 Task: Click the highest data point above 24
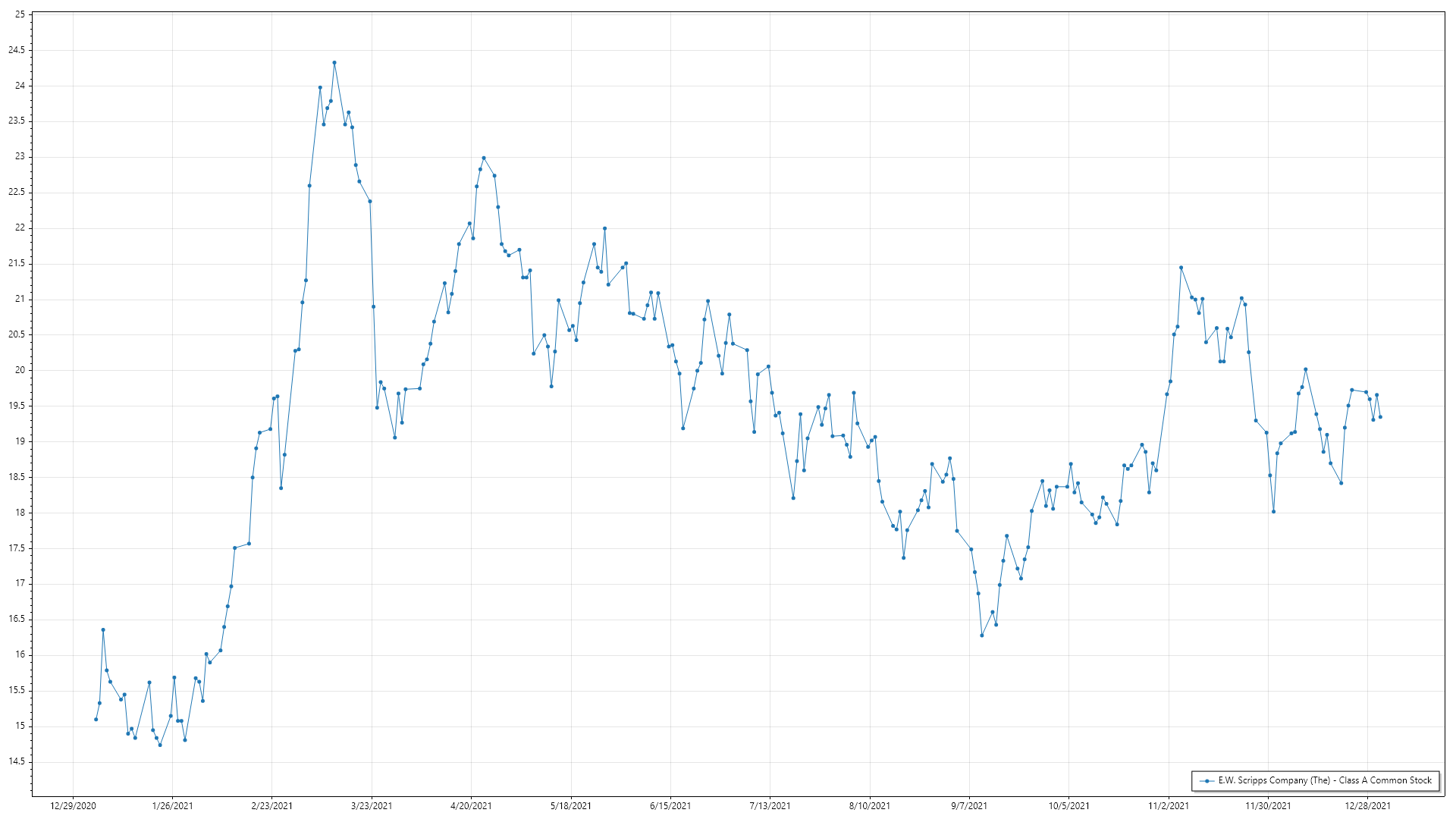[334, 63]
